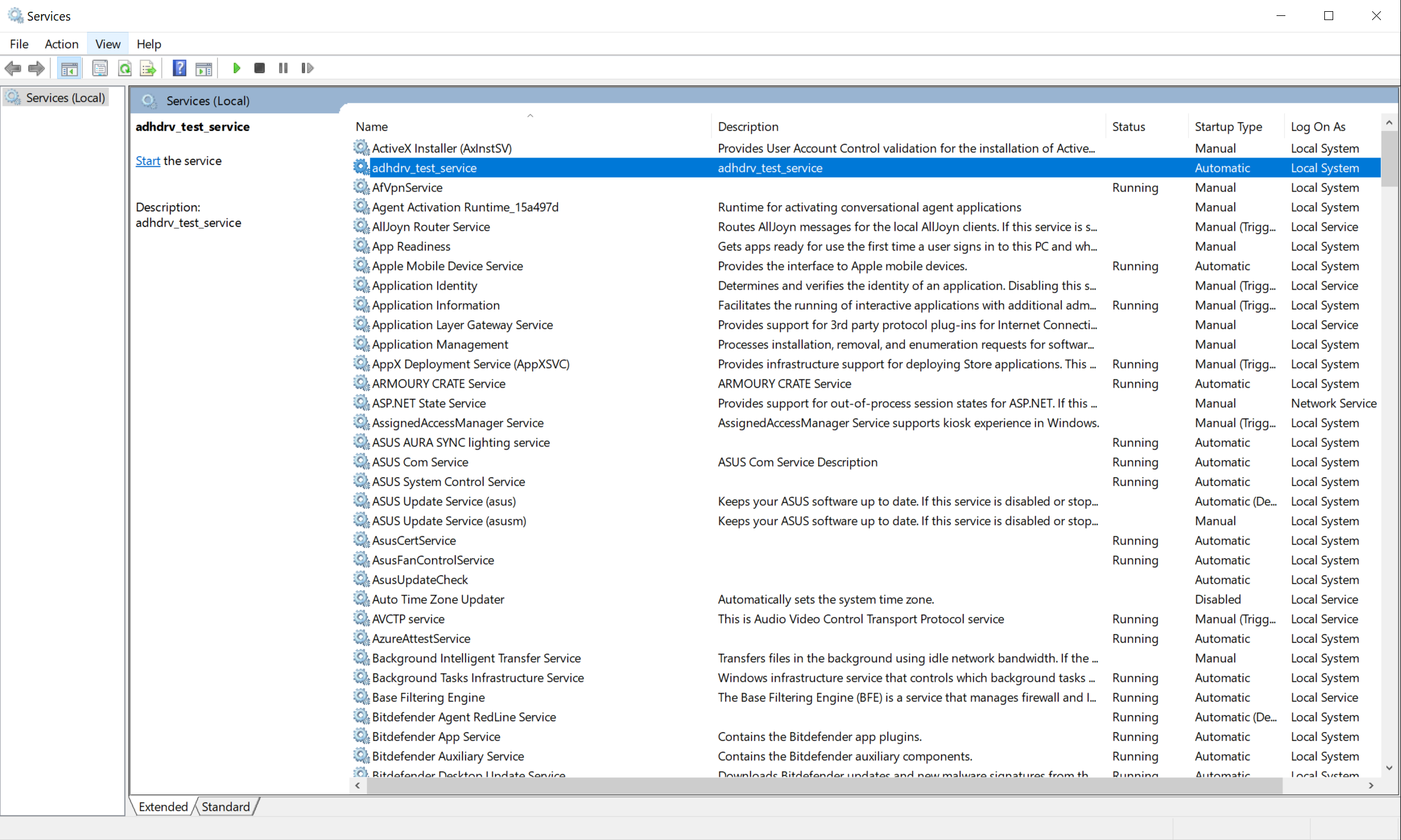Viewport: 1401px width, 840px height.
Task: Select the AsusCertService row
Action: 866,540
